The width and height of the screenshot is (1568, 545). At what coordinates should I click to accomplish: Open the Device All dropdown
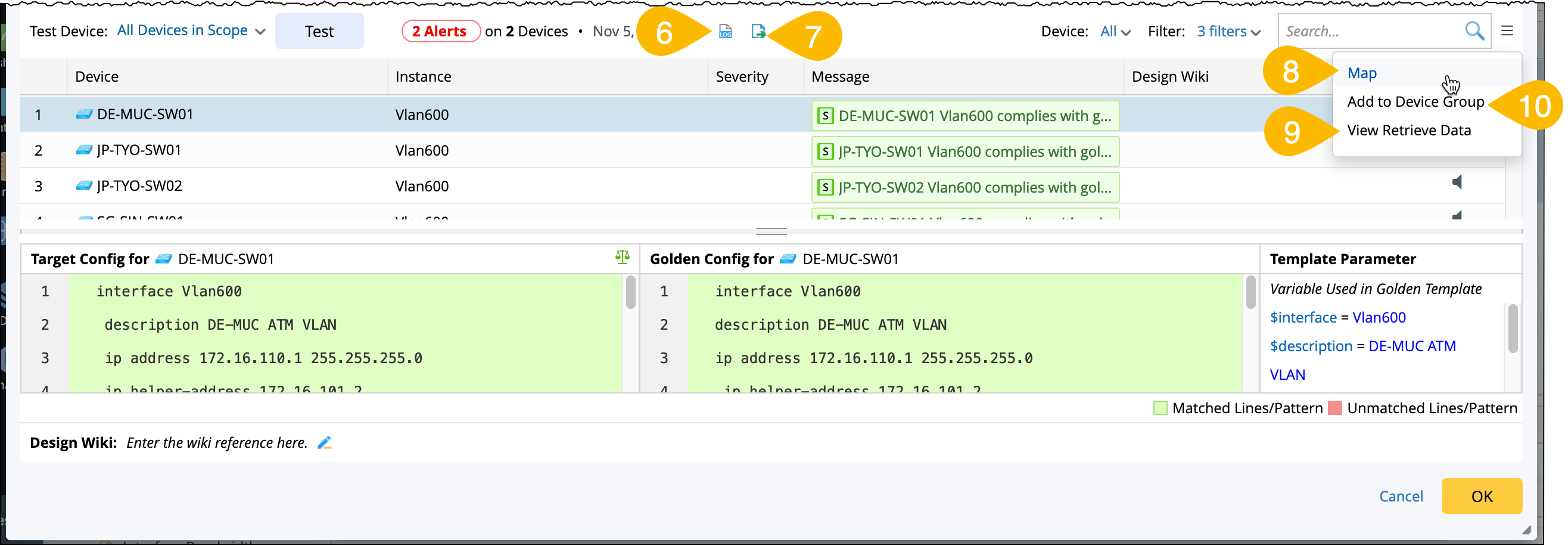point(1115,32)
